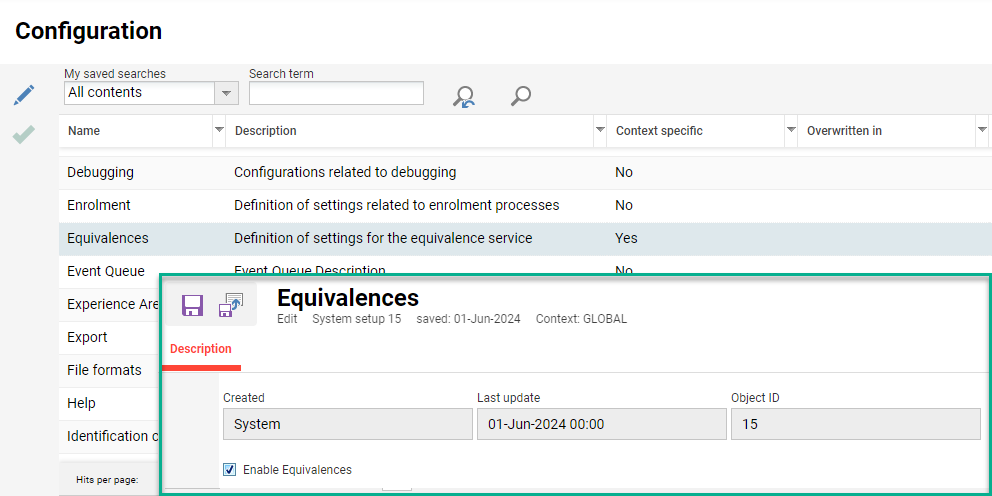The height and width of the screenshot is (496, 992).
Task: Click the pencil edit icon
Action: 24,95
